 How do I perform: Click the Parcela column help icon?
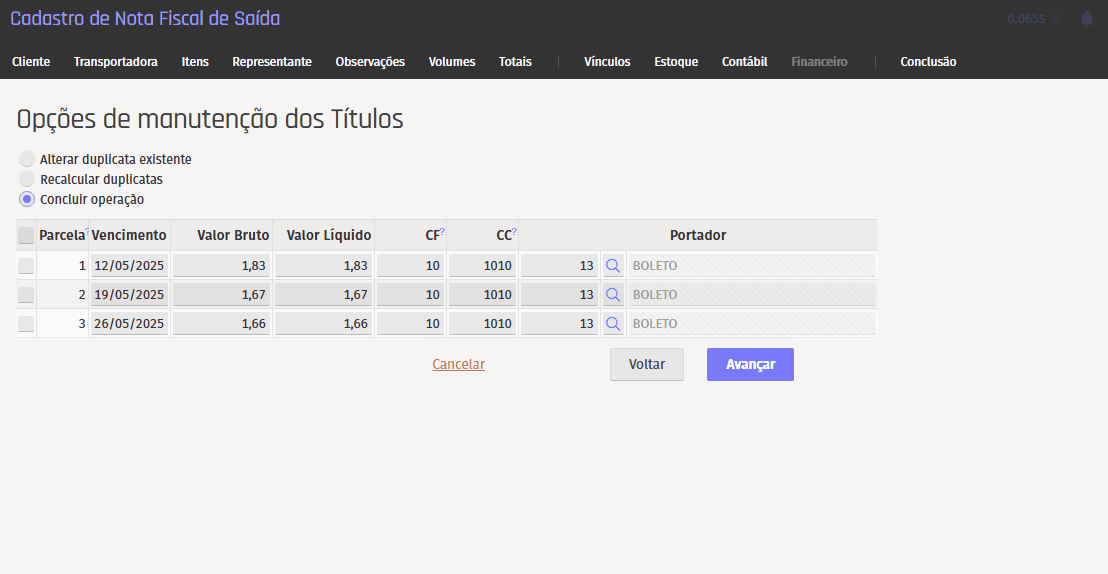point(88,232)
